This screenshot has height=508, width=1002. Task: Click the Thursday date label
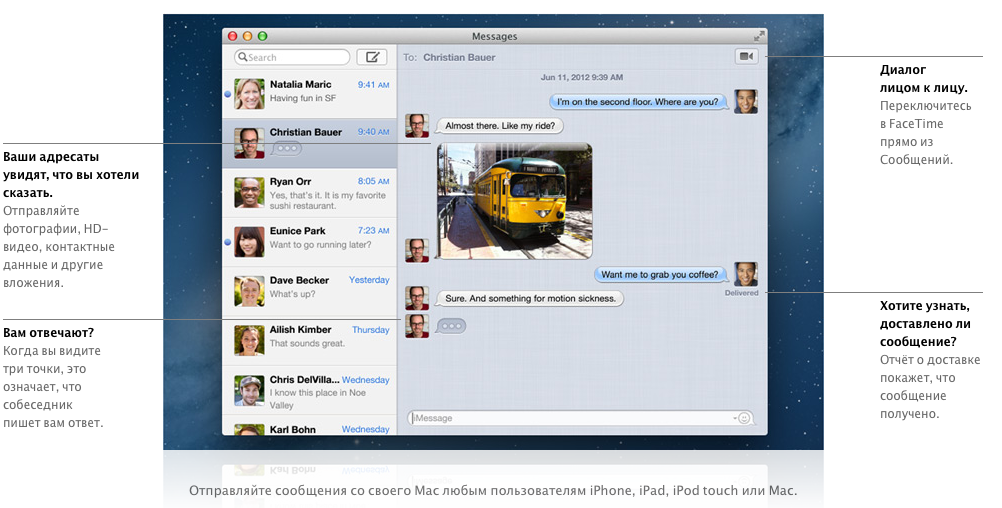point(371,330)
